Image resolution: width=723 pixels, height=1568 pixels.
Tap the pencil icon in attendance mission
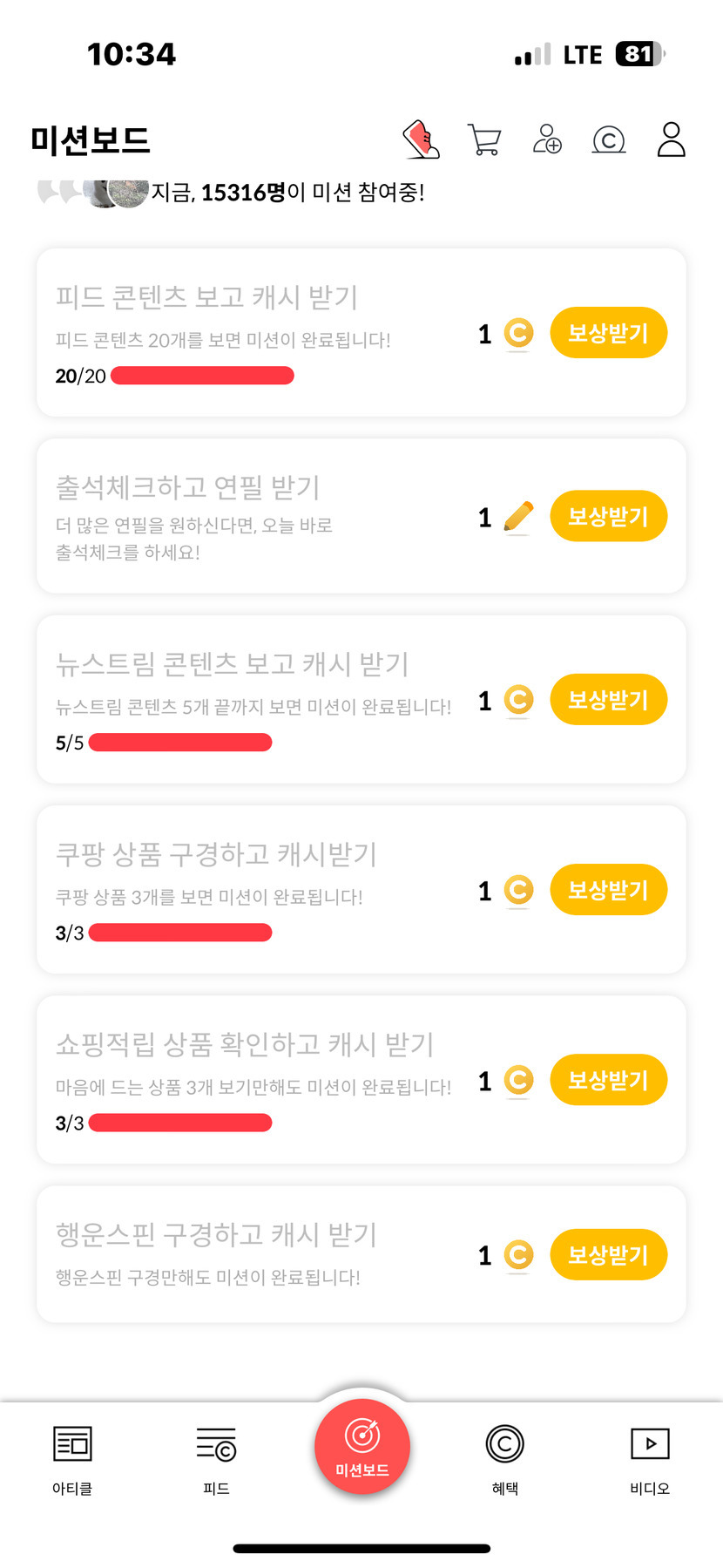point(518,517)
